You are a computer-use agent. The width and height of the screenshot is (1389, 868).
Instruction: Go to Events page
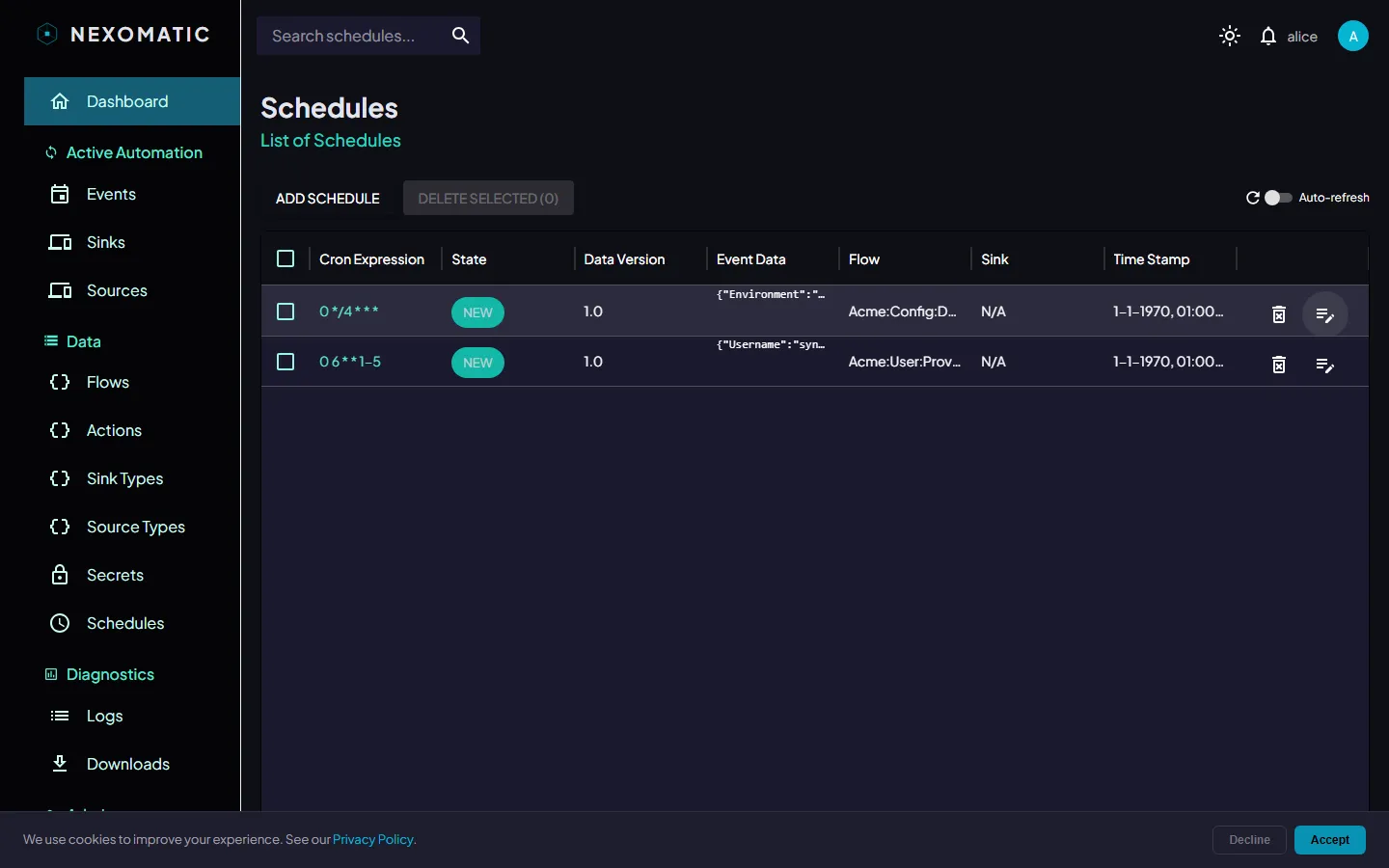click(132, 194)
